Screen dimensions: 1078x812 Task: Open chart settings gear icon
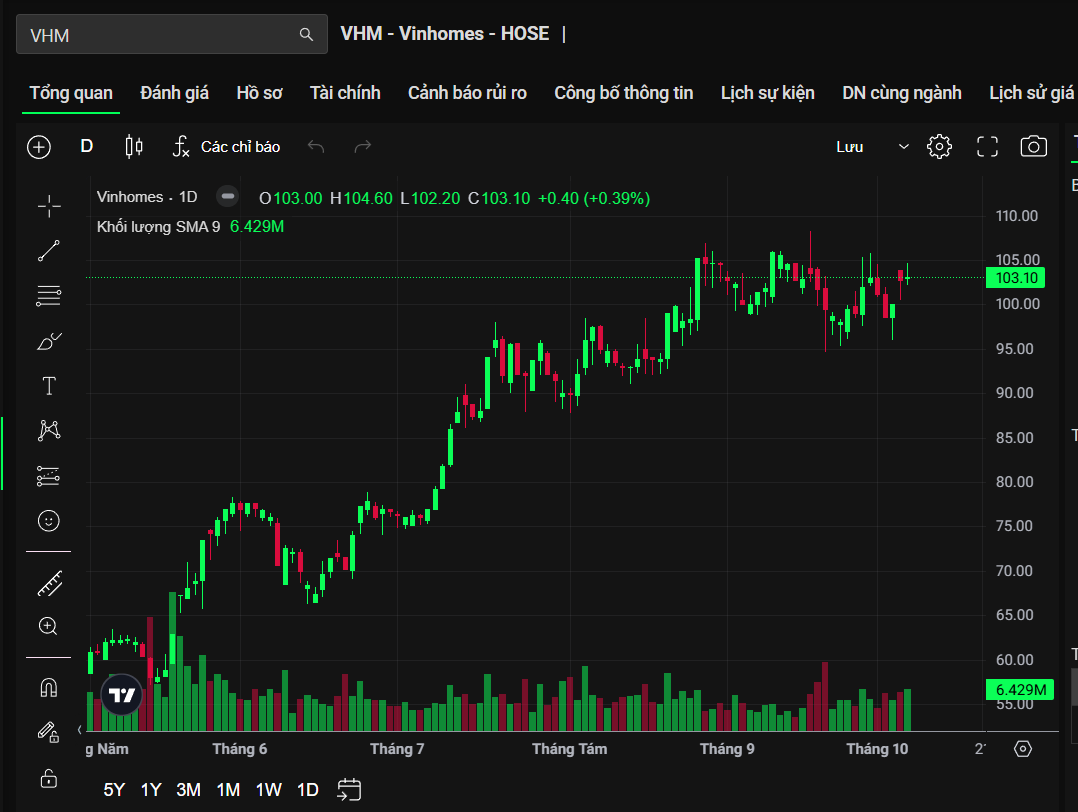(x=939, y=147)
